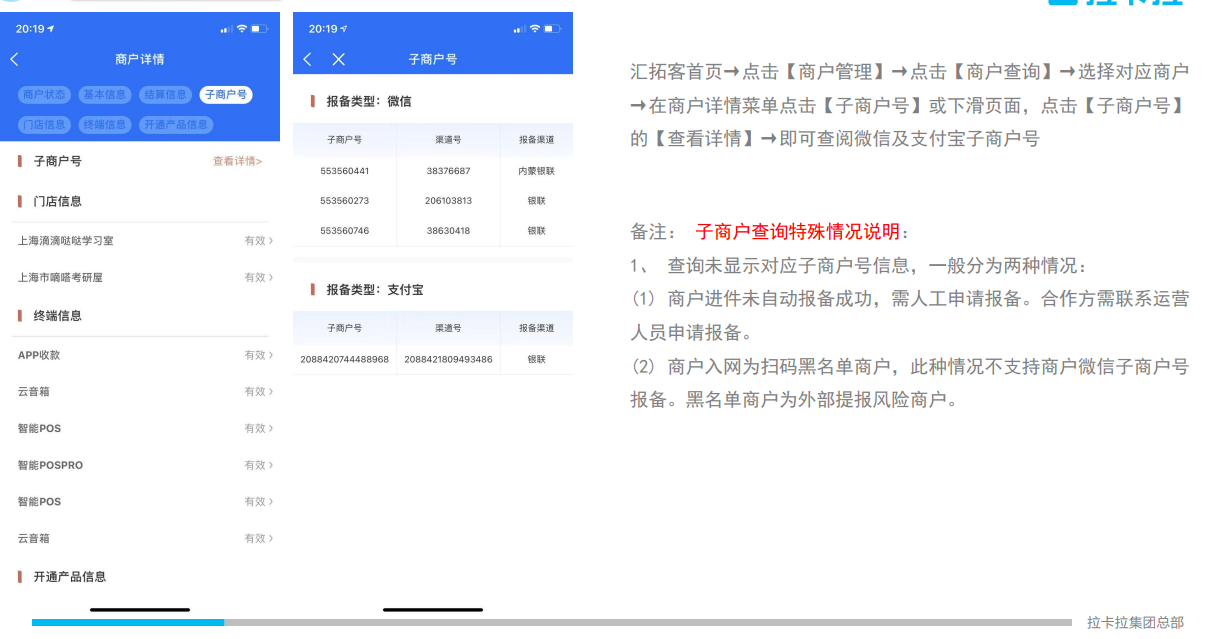The height and width of the screenshot is (639, 1224).
Task: Open 上海滴滴哒哒学习室 store row
Action: (x=145, y=241)
